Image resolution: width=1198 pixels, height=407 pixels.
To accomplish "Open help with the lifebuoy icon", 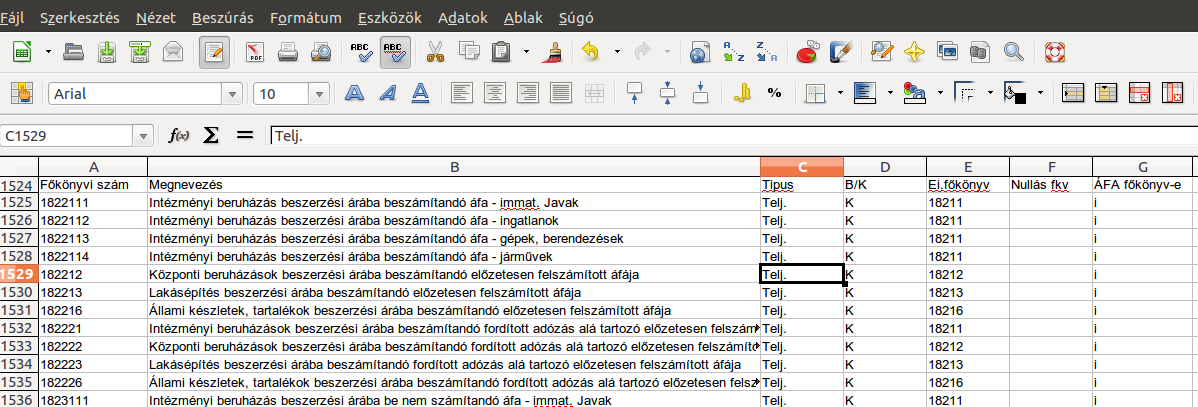I will tap(1055, 52).
